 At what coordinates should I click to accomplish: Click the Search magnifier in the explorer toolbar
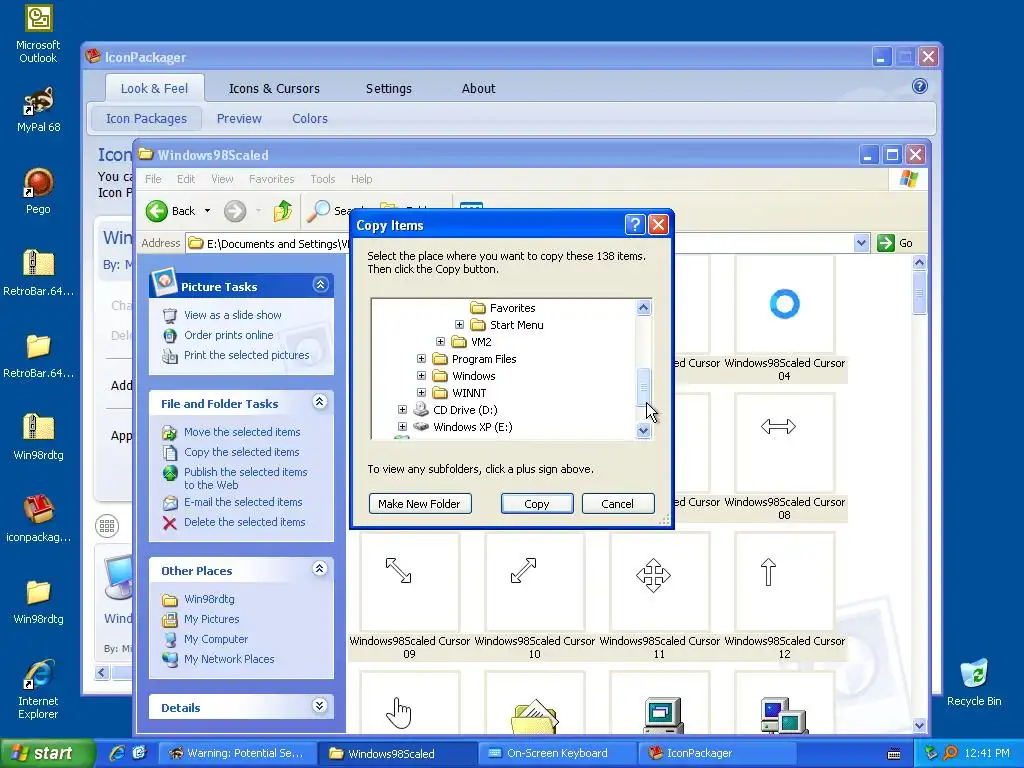coord(319,211)
